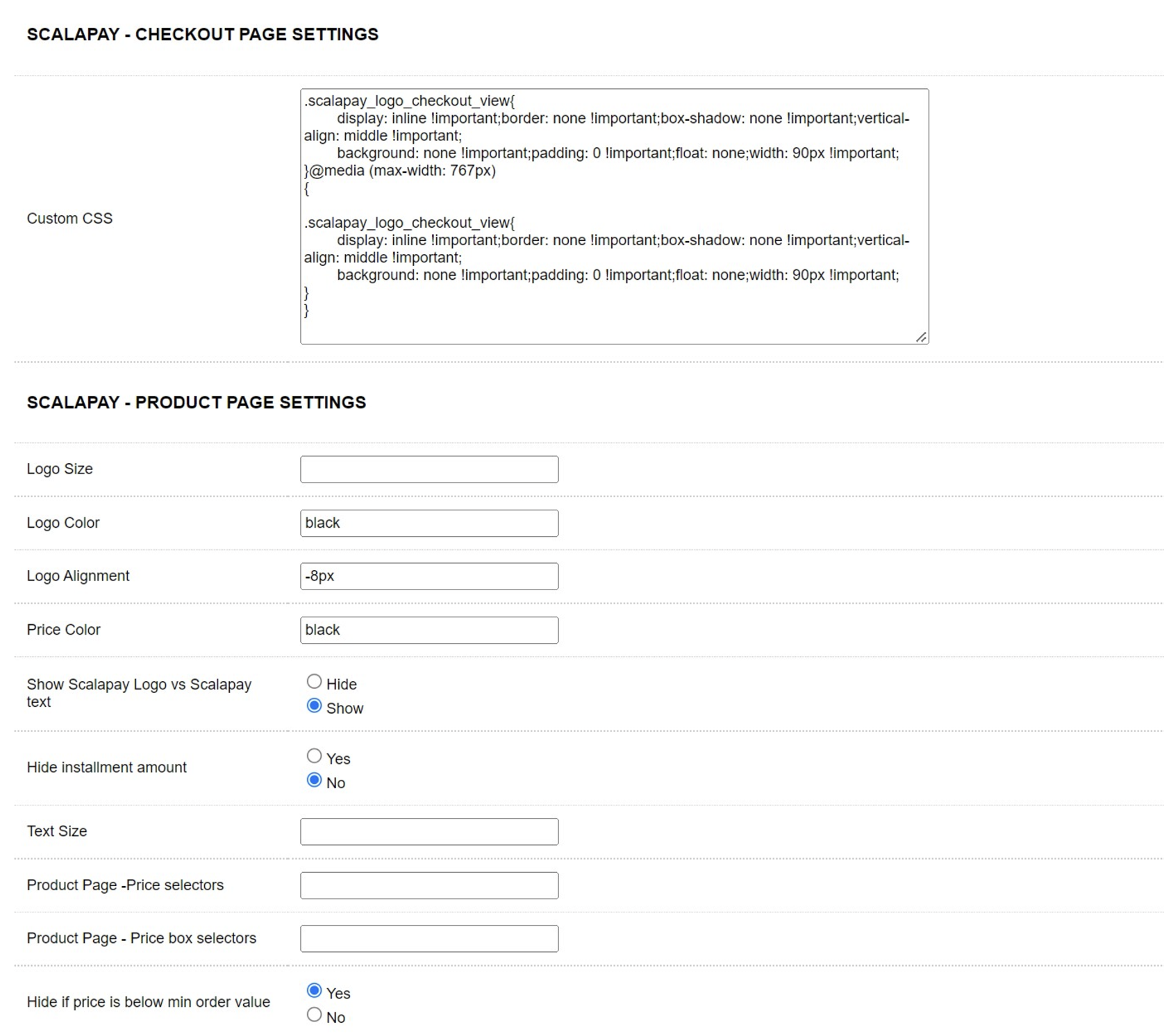Click inside the Custom CSS textarea

coord(614,216)
